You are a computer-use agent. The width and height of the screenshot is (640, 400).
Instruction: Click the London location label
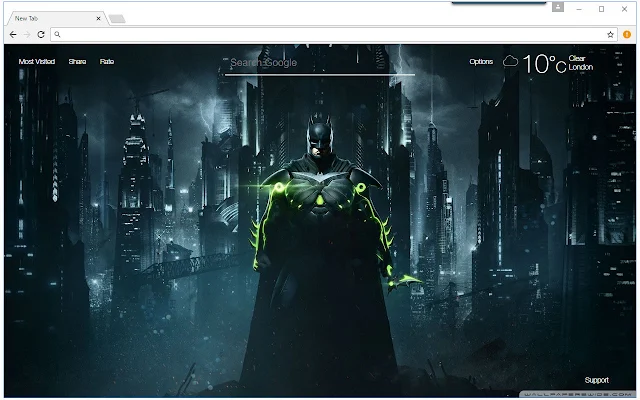click(x=581, y=67)
